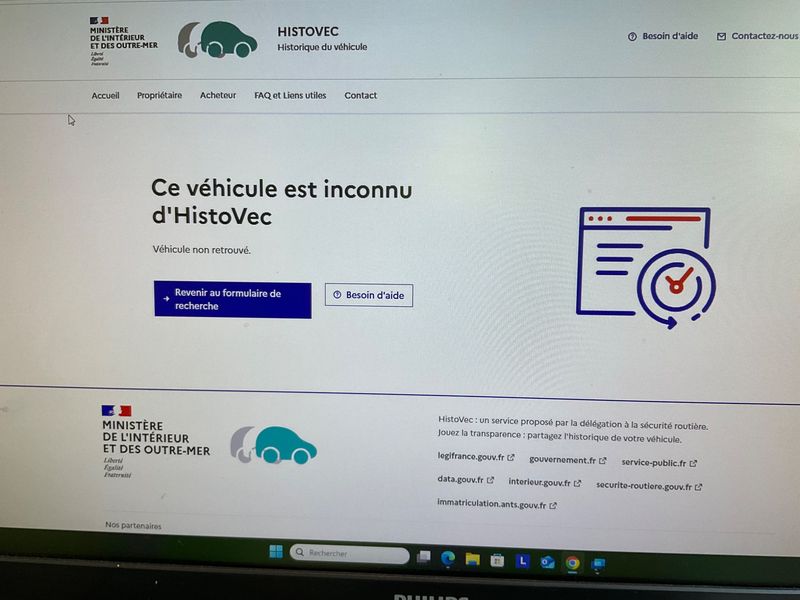
Task: Open File Explorer from the taskbar
Action: pyautogui.click(x=472, y=560)
